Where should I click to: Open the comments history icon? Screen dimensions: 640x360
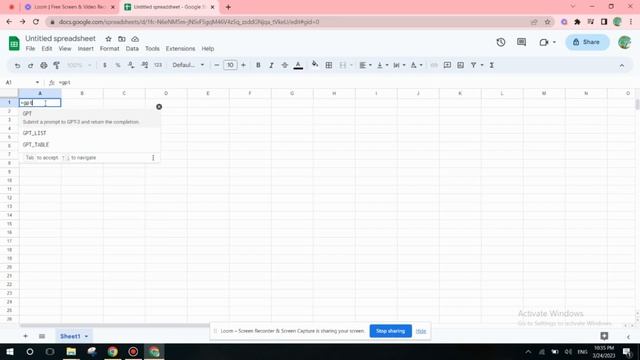(x=521, y=42)
